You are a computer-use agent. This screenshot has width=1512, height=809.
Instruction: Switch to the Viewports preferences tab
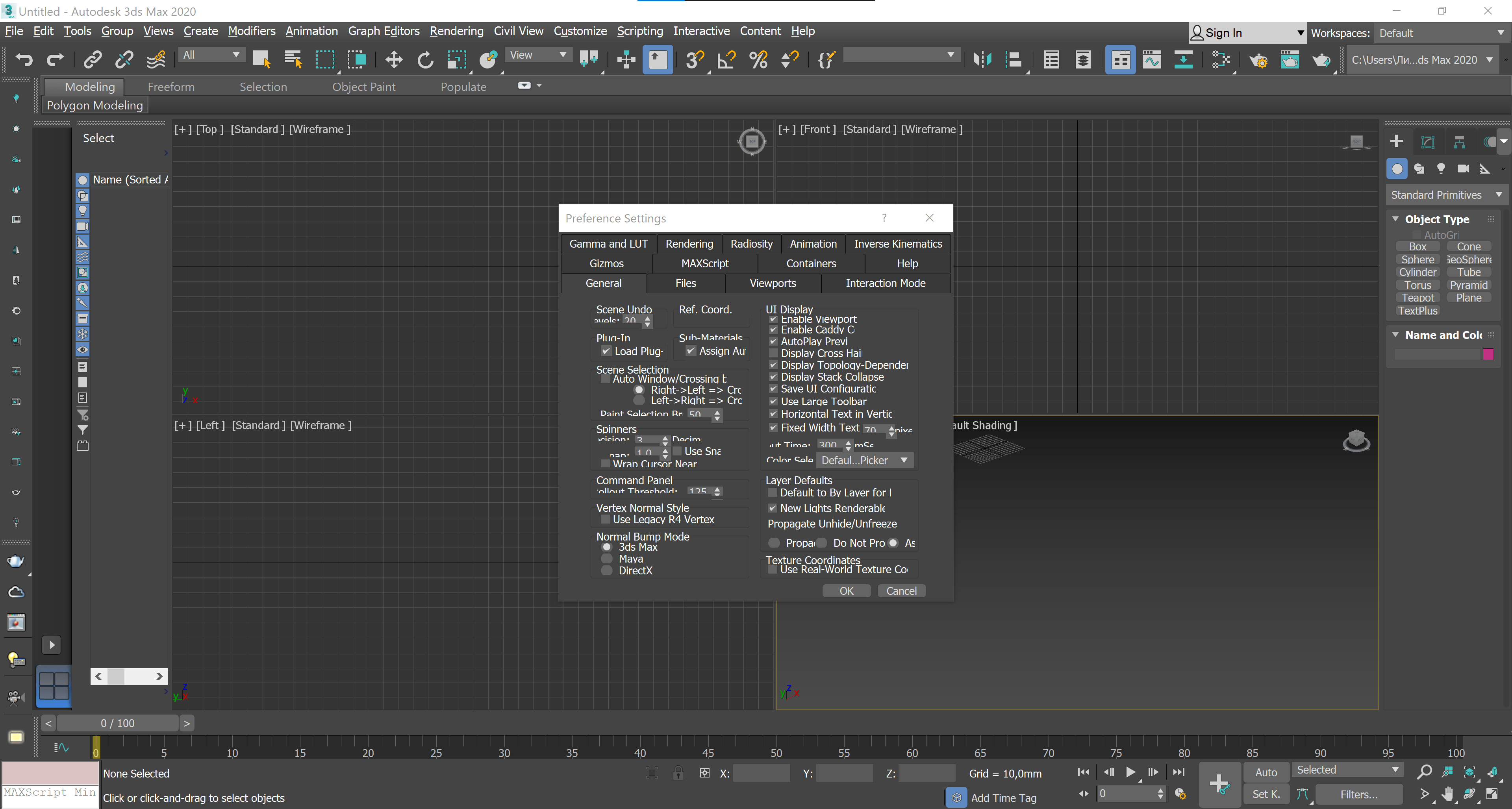pos(773,283)
